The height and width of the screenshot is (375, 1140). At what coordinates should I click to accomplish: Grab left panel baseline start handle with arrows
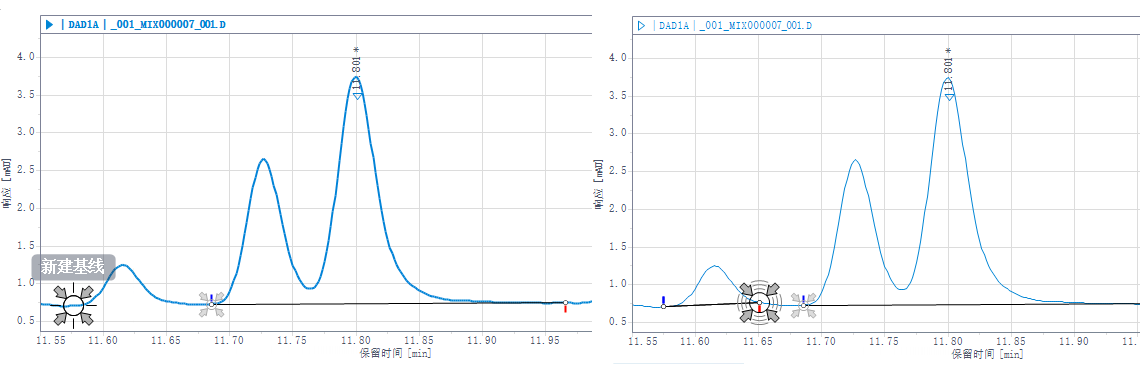coord(212,305)
